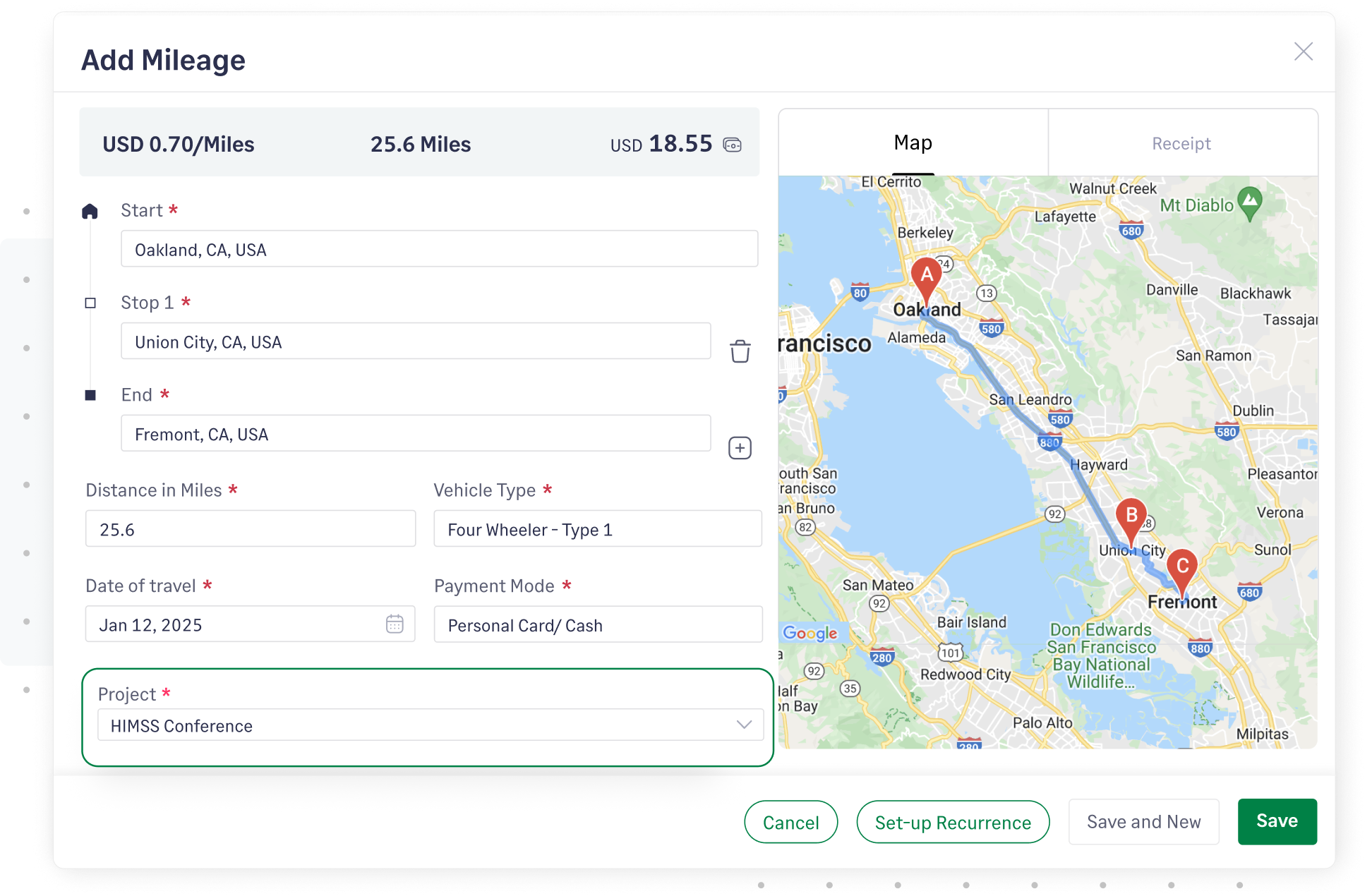Open the Vehicle Type selector
This screenshot has width=1372, height=896.
(597, 528)
